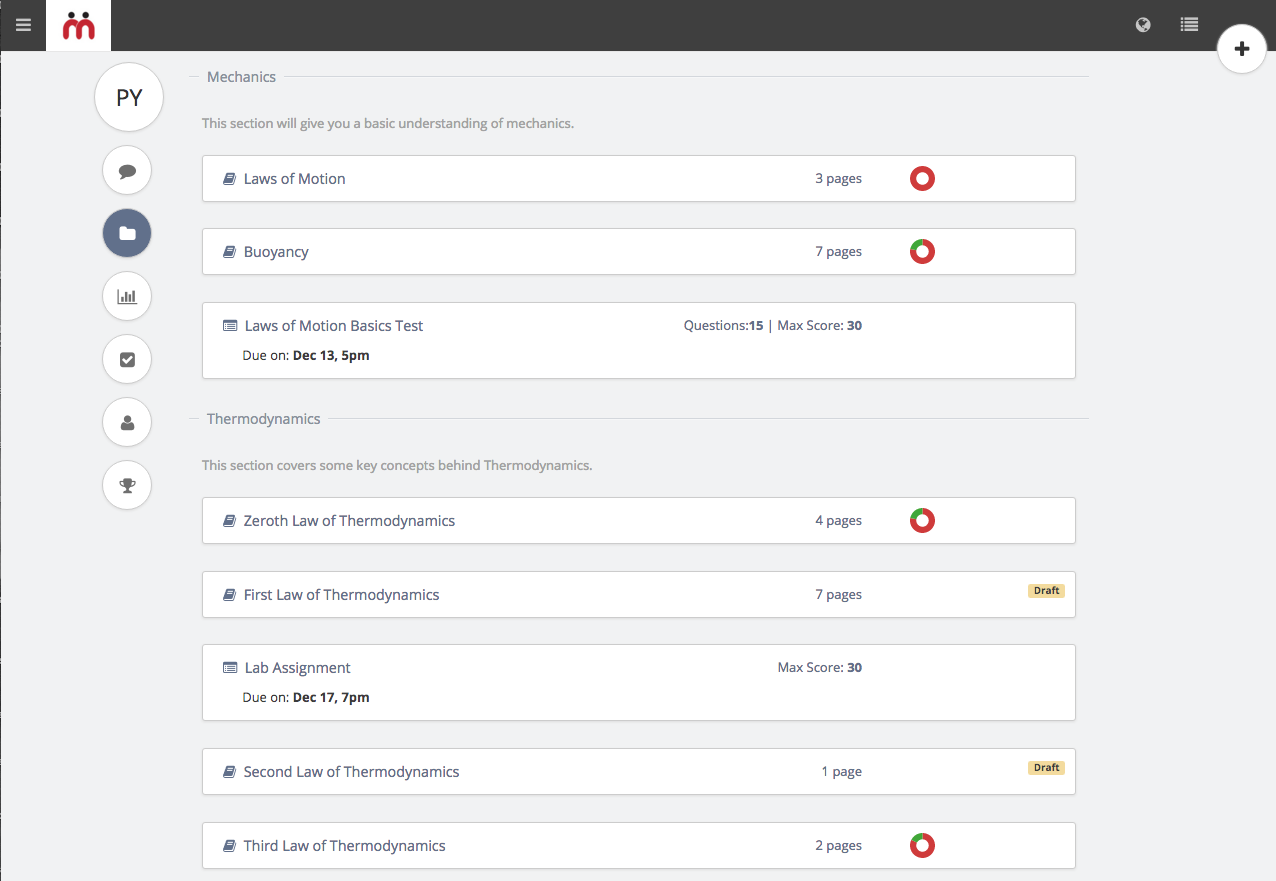
Task: Click the book icon beside Buoyancy
Action: tap(229, 252)
